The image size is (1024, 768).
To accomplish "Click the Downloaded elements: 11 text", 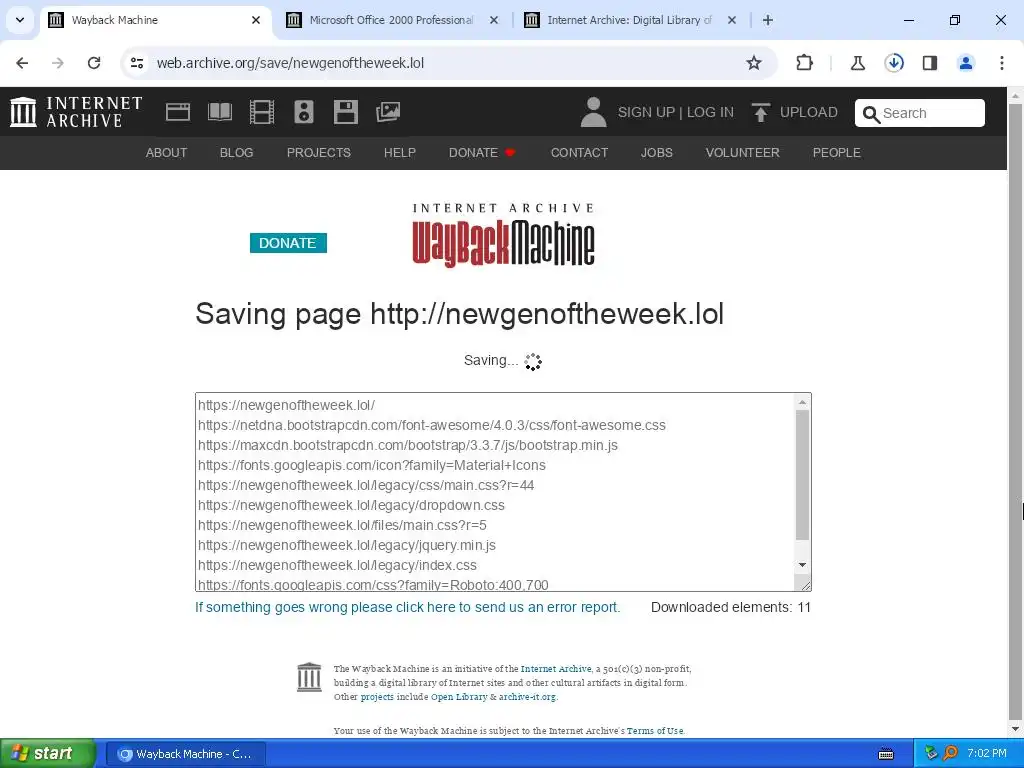I will [x=731, y=607].
